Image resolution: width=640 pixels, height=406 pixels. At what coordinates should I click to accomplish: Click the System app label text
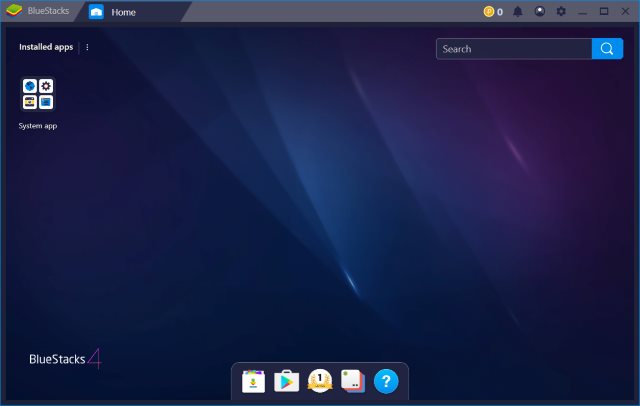coord(38,126)
